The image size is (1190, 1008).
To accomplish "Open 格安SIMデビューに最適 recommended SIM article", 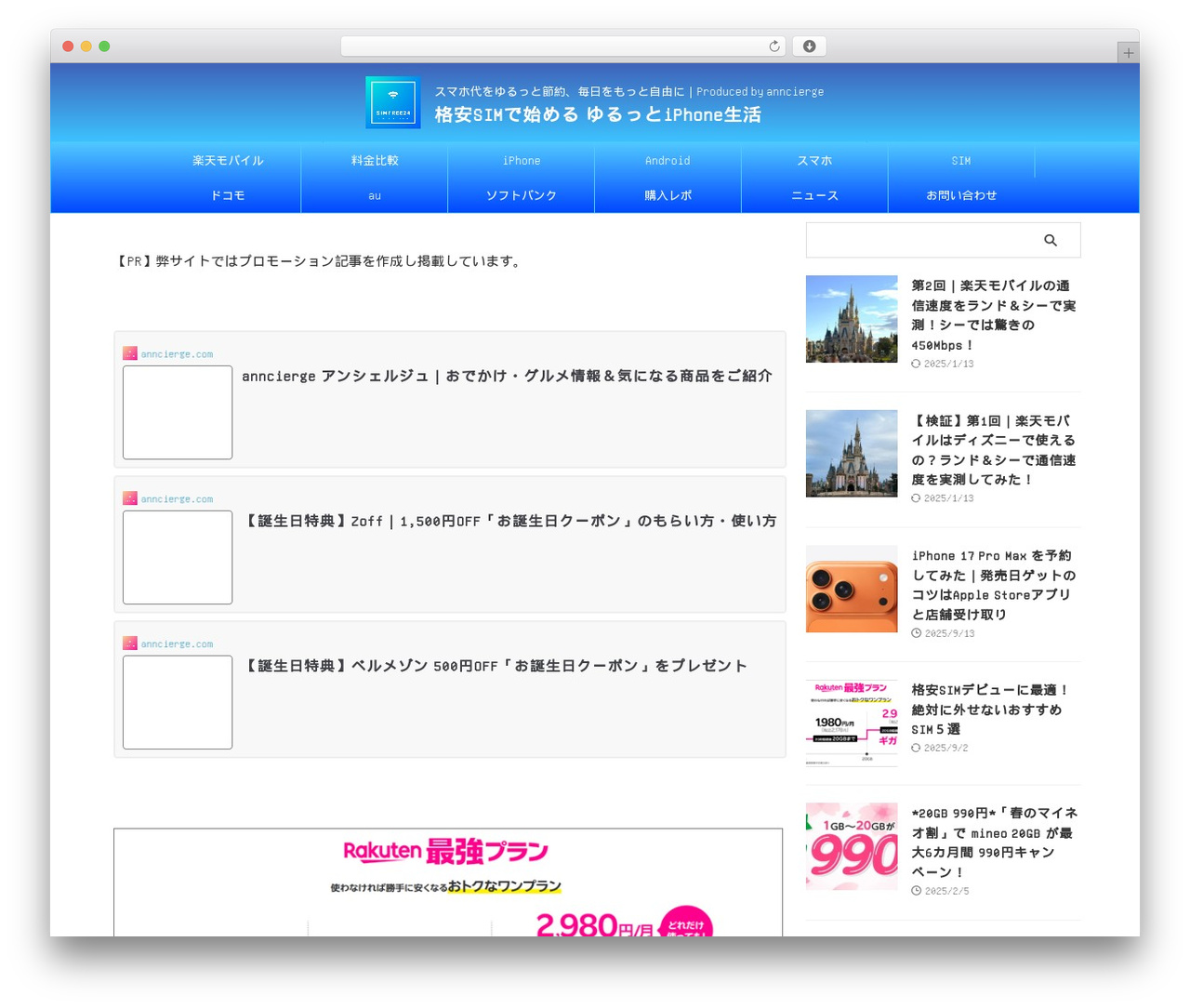I will tap(990, 710).
